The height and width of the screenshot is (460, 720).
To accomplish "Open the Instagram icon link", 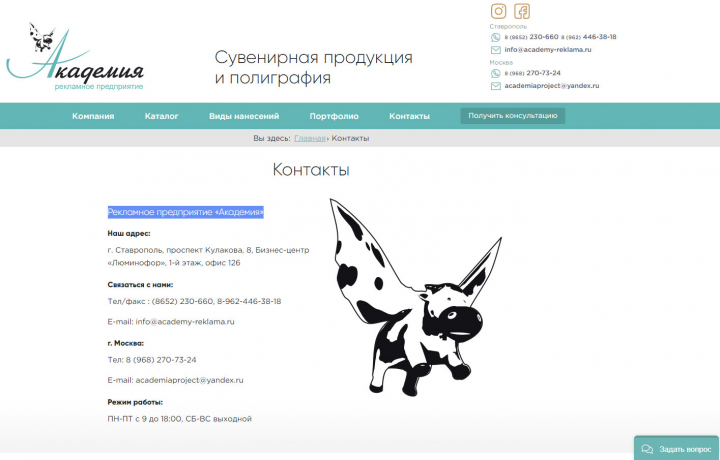I will click(x=498, y=11).
